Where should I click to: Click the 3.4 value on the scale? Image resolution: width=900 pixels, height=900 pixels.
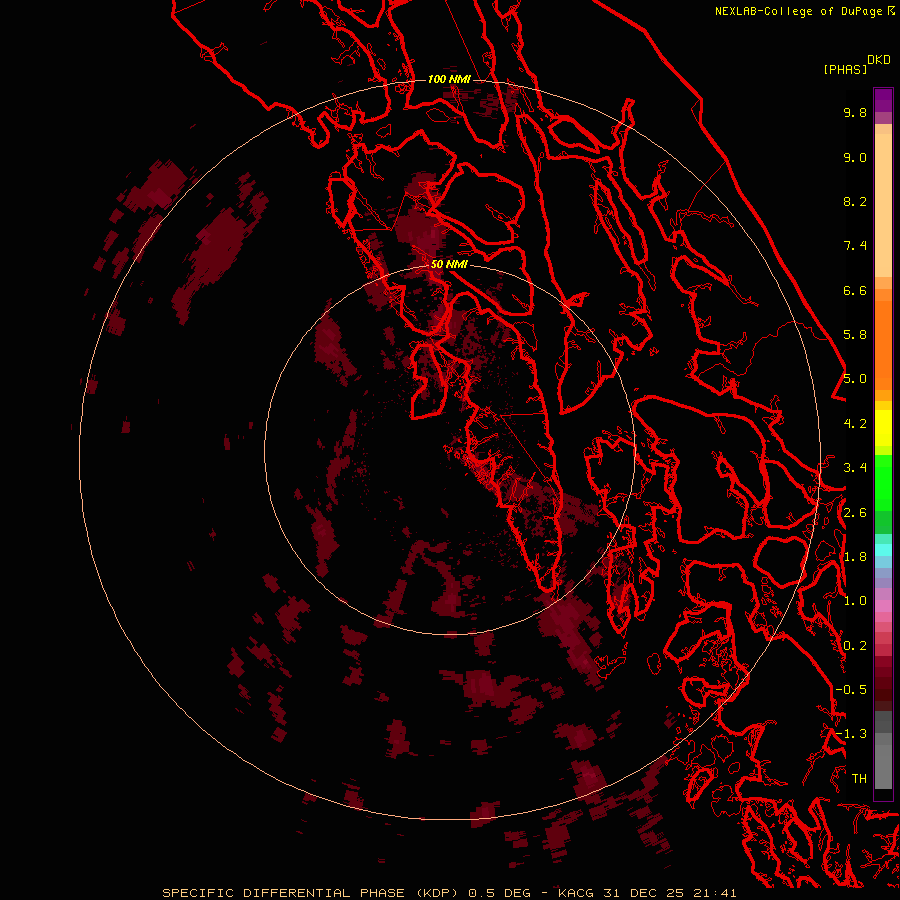click(855, 468)
